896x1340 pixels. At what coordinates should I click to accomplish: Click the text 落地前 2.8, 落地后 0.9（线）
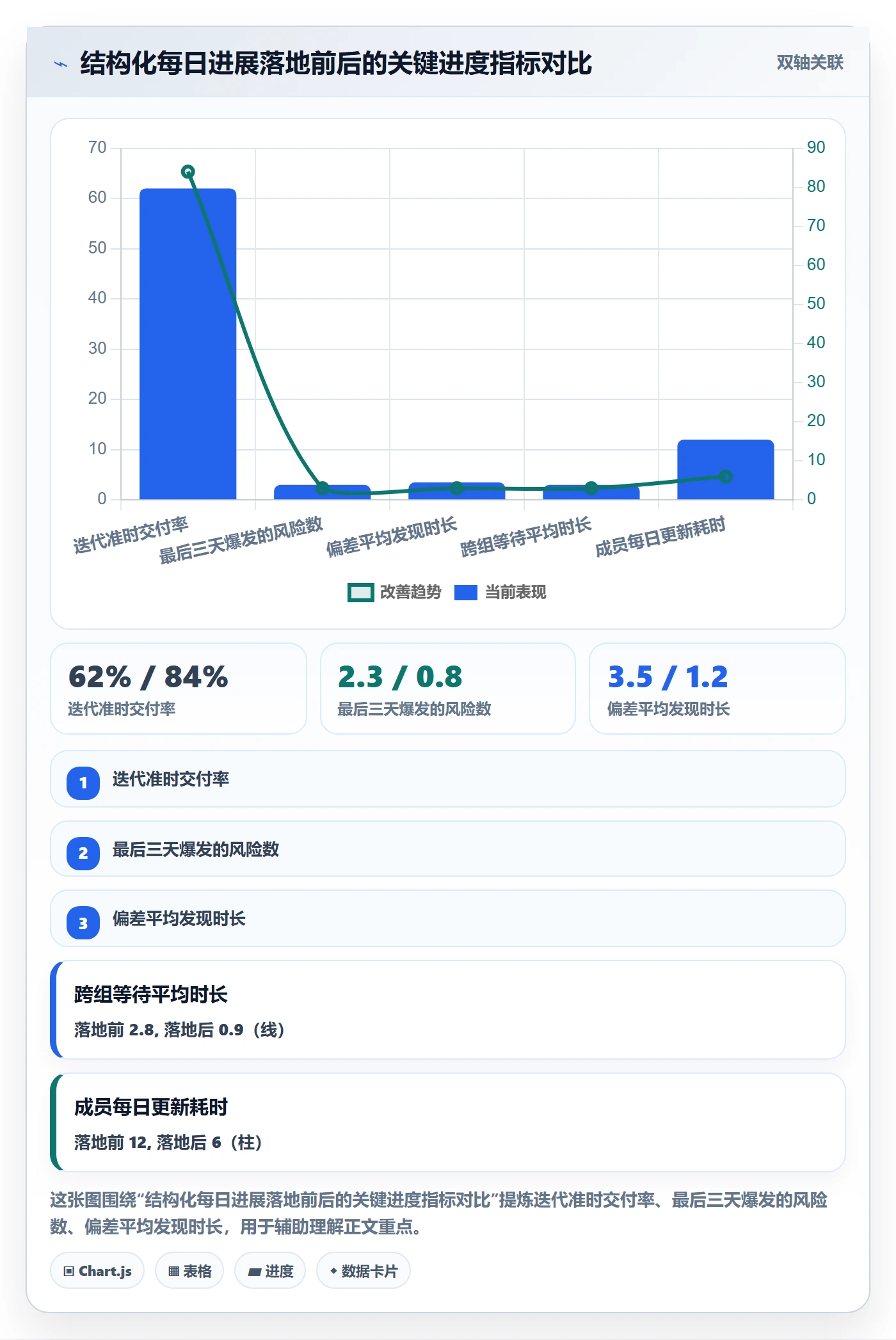click(180, 1030)
